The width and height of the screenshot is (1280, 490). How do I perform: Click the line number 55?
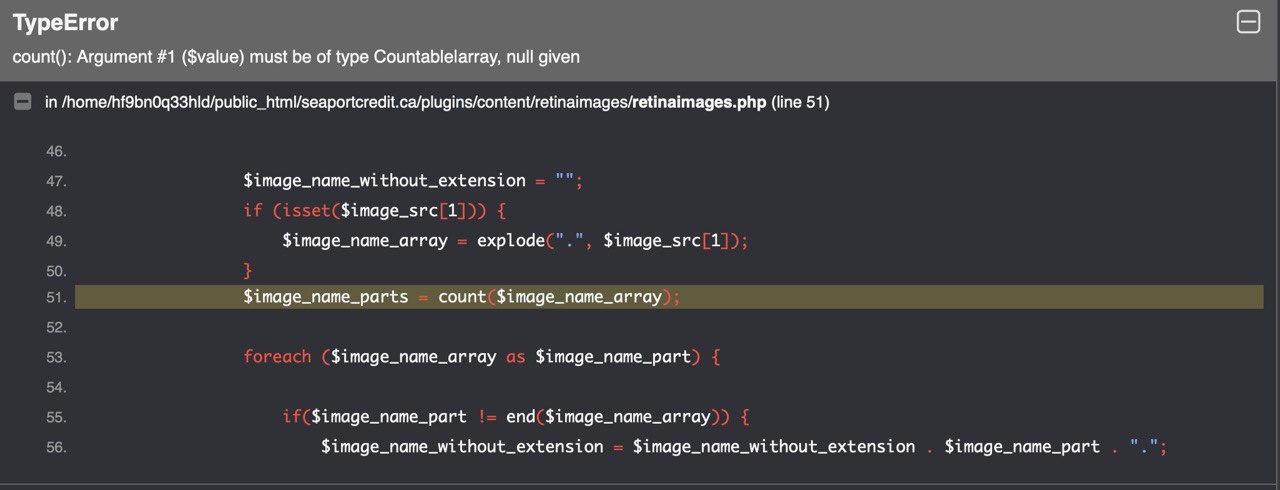coord(56,417)
